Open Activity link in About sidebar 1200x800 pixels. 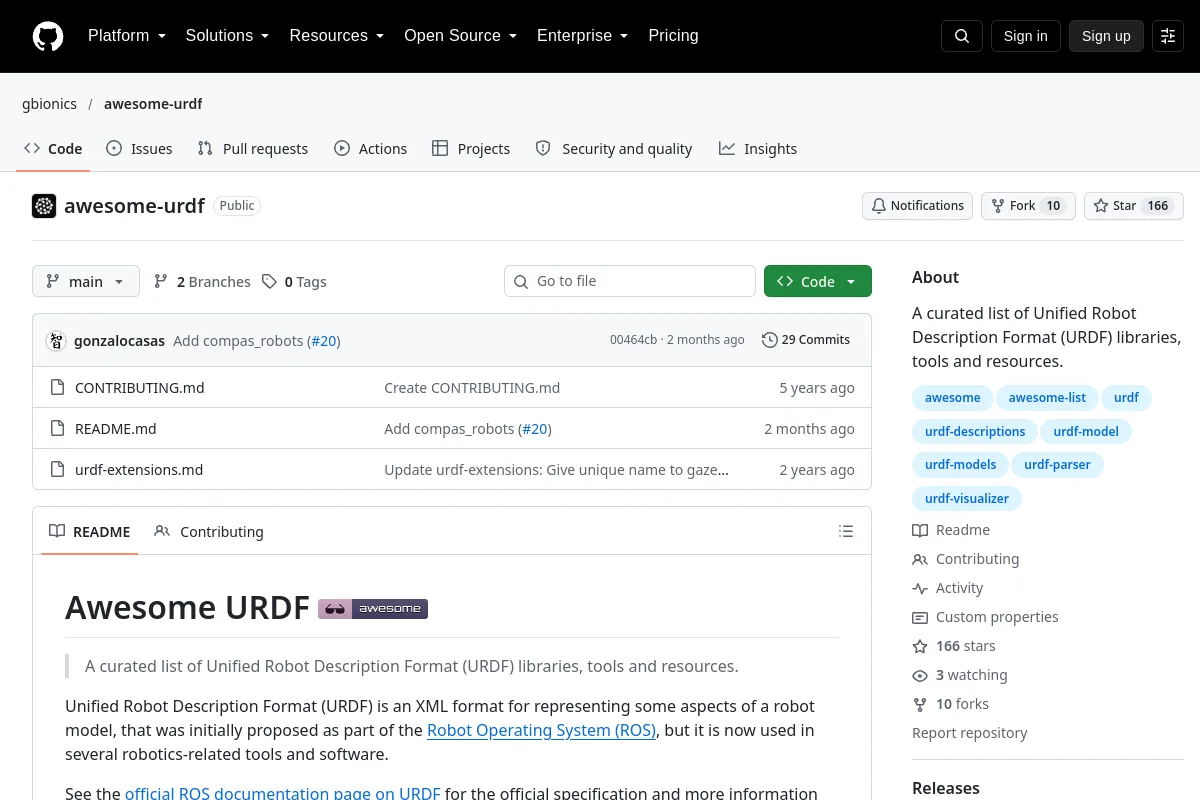[x=948, y=588]
